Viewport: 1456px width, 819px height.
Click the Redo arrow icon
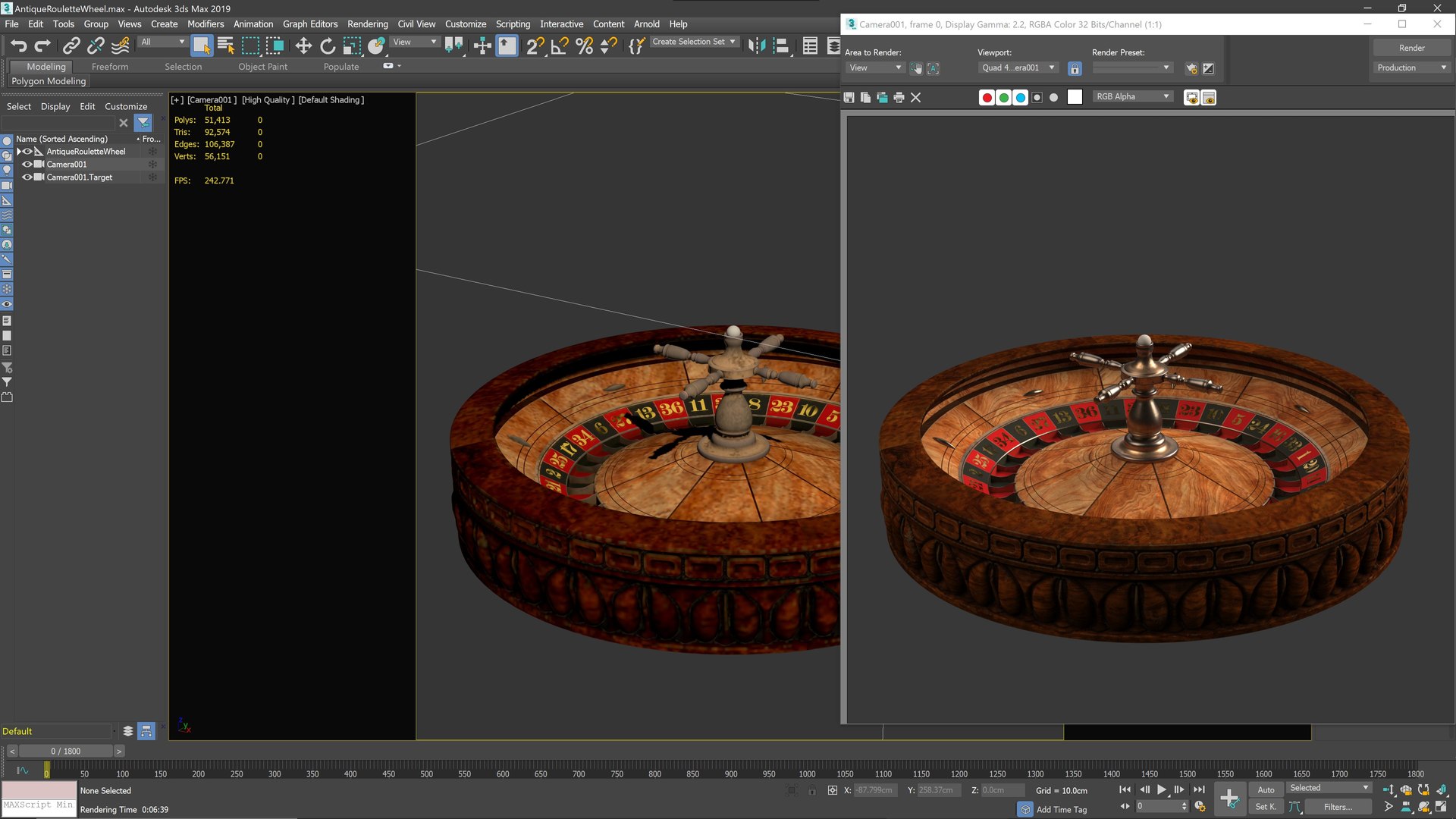(43, 46)
